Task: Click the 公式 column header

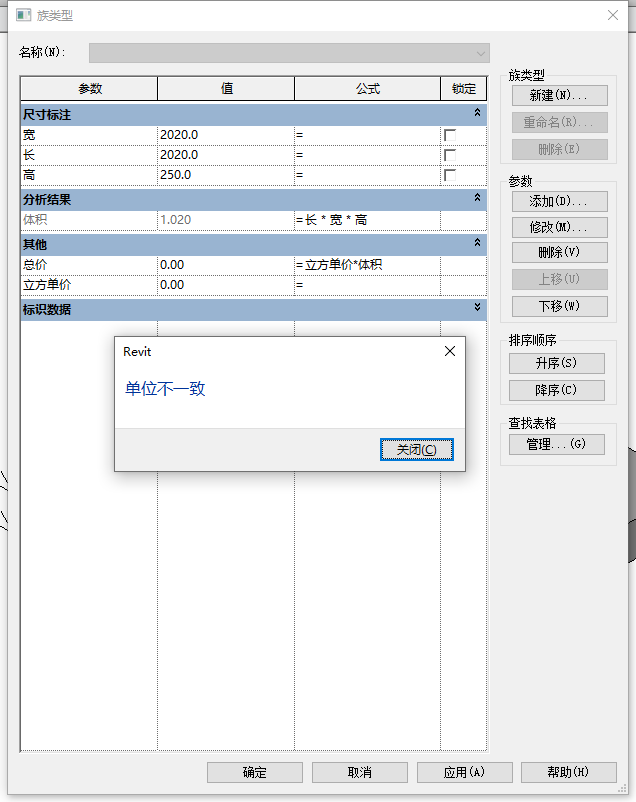Action: coord(367,89)
